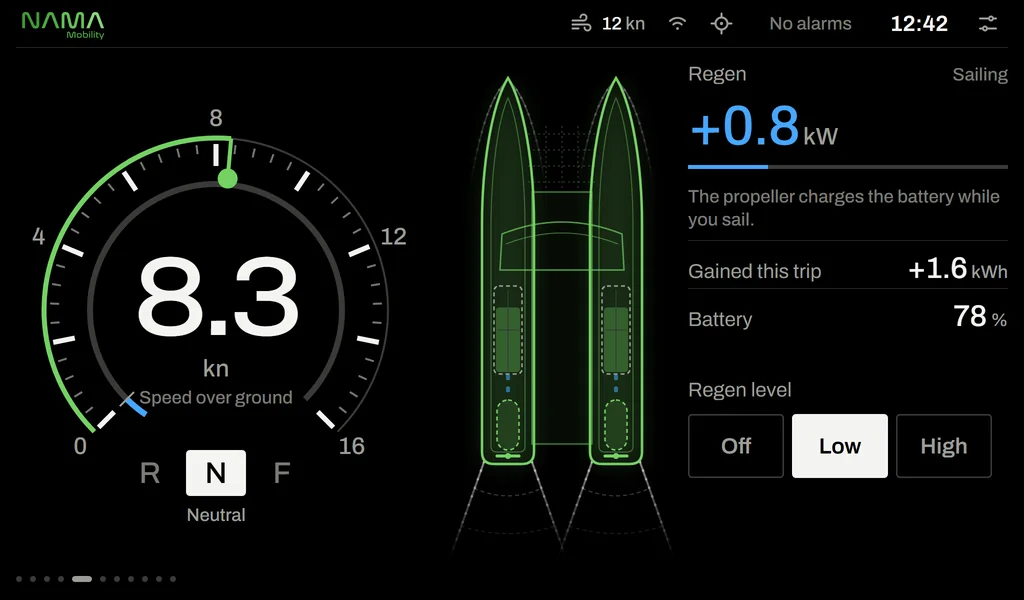This screenshot has width=1024, height=600.
Task: Click the No alarms status
Action: 810,24
